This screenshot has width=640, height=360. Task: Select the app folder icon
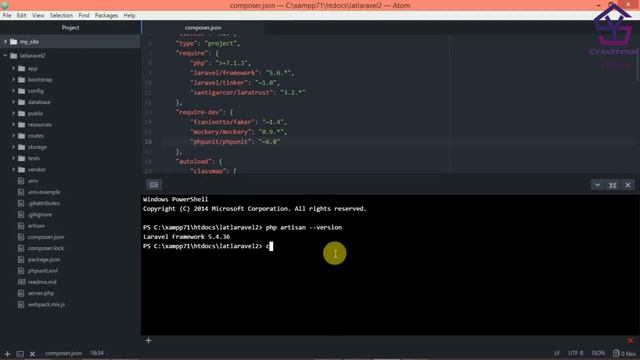(22, 69)
